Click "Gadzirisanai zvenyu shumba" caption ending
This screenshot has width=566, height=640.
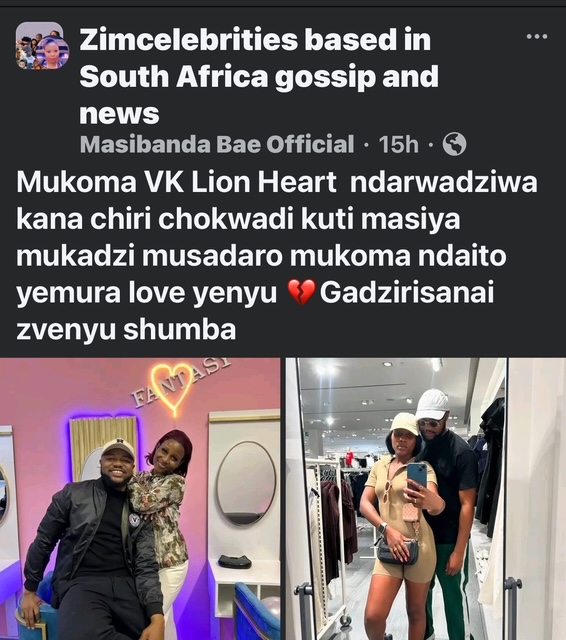click(x=255, y=311)
